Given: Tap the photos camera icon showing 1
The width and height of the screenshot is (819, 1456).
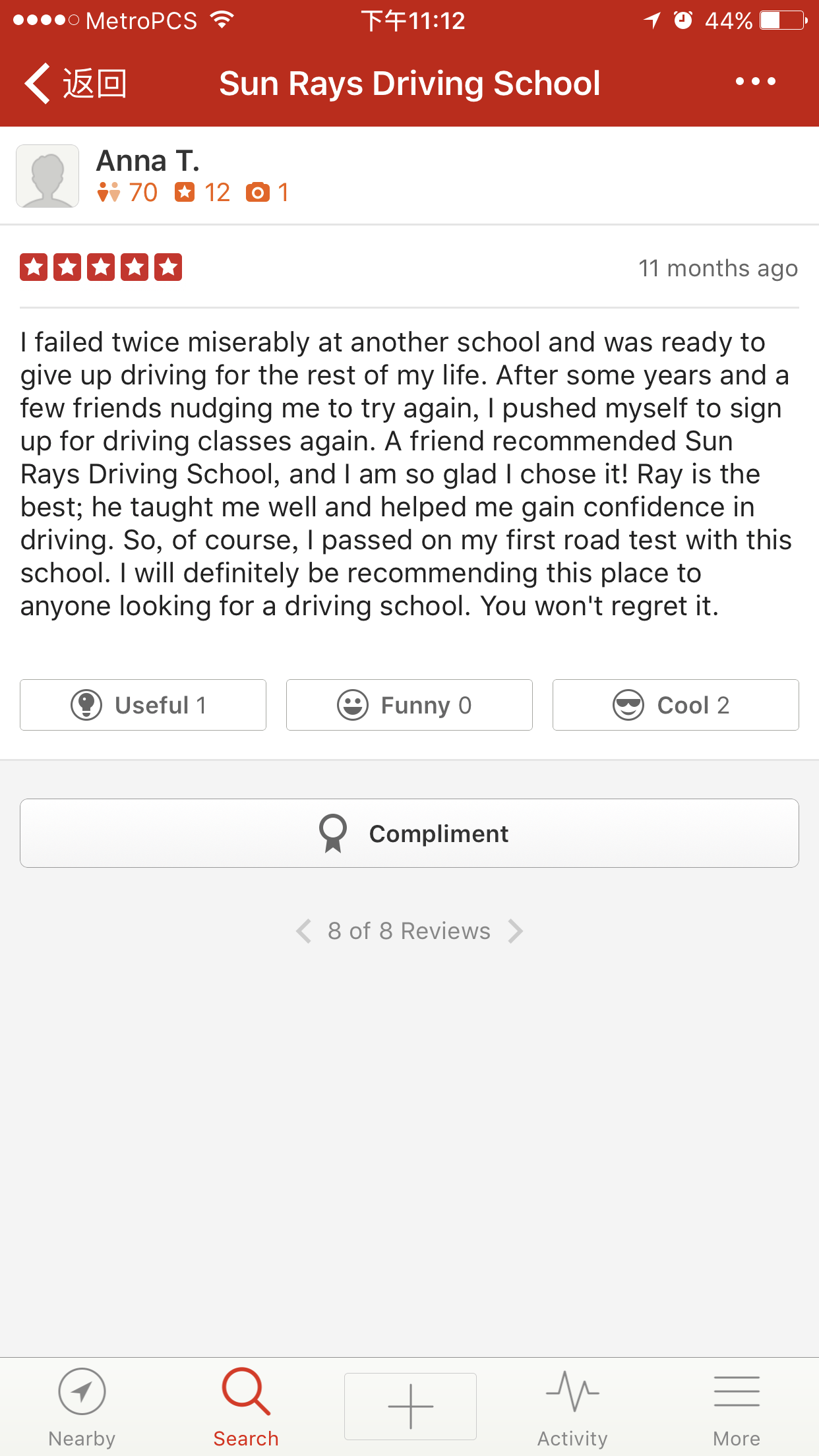Looking at the screenshot, I should pos(257,193).
